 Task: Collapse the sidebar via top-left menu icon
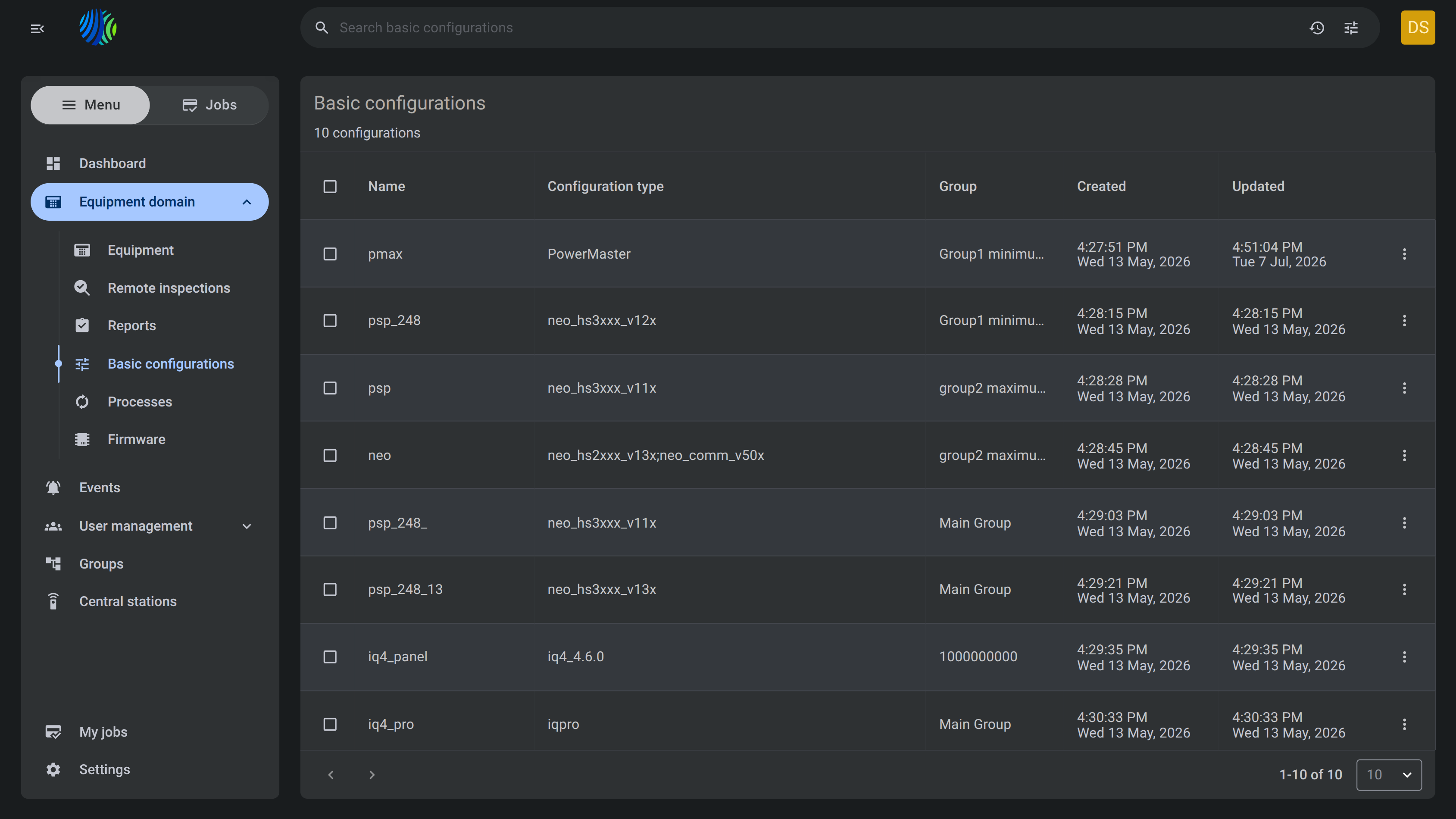[37, 28]
